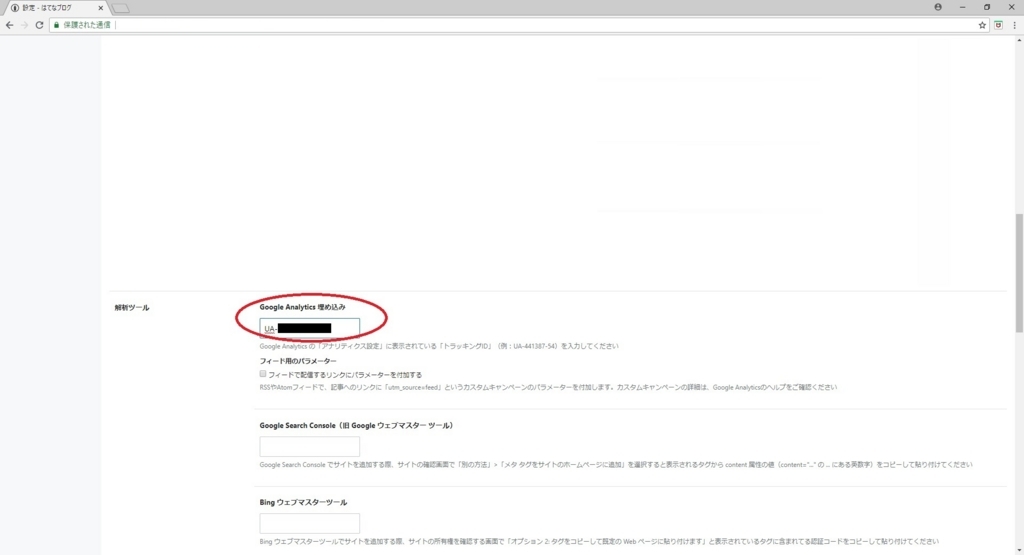Bookmark this page with the star icon
Screen dimensions: 1024x555
(982, 25)
